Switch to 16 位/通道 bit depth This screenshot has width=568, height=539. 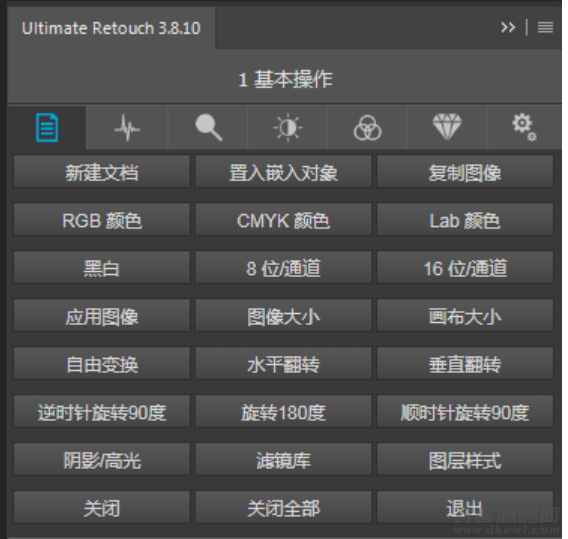[x=465, y=268]
